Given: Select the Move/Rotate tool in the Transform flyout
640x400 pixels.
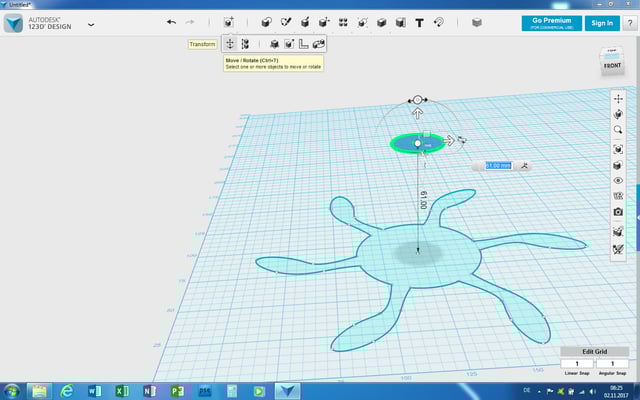Looking at the screenshot, I should 230,43.
